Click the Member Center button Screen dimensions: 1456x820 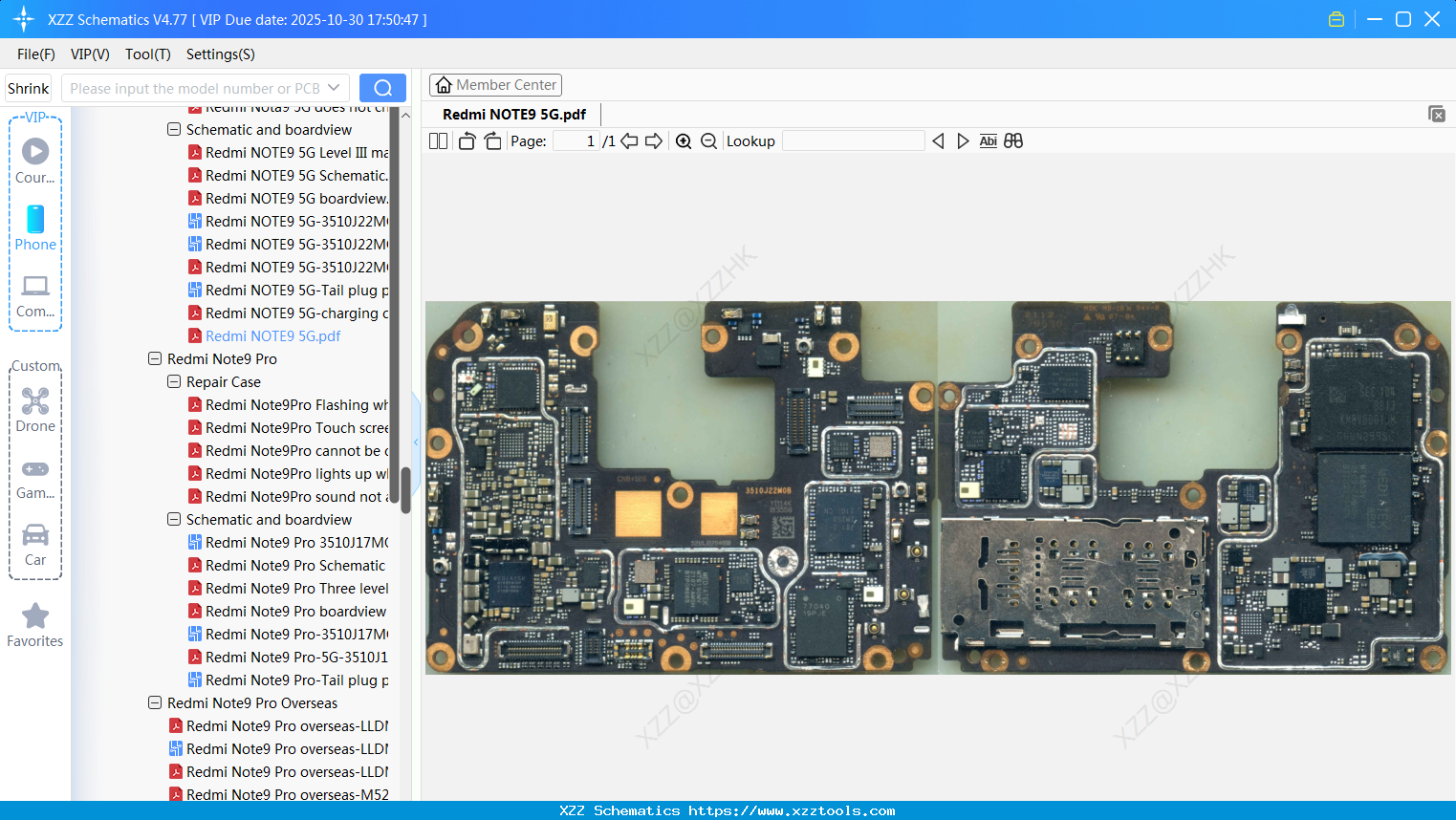coord(495,85)
